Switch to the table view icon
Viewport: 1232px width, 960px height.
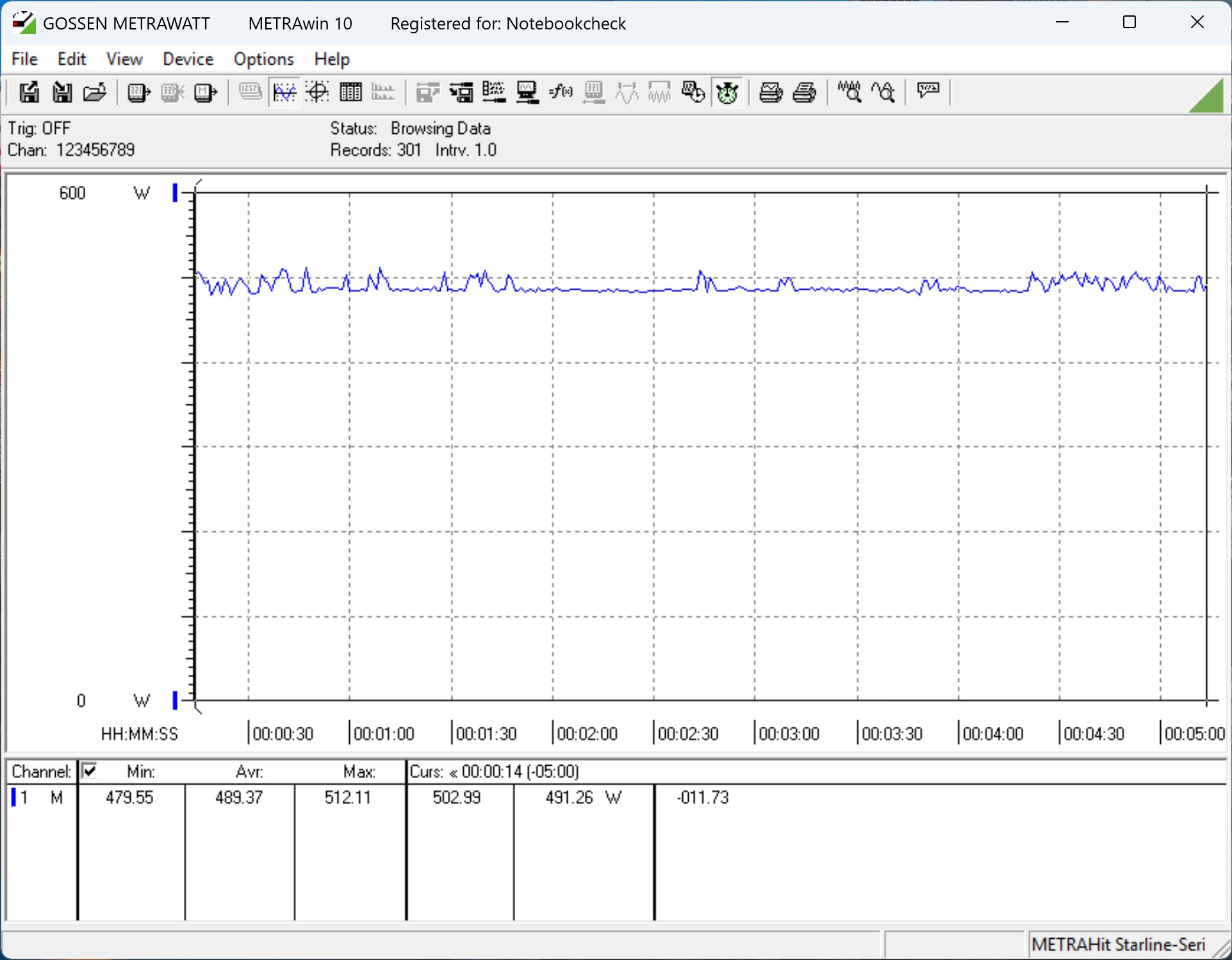click(350, 92)
